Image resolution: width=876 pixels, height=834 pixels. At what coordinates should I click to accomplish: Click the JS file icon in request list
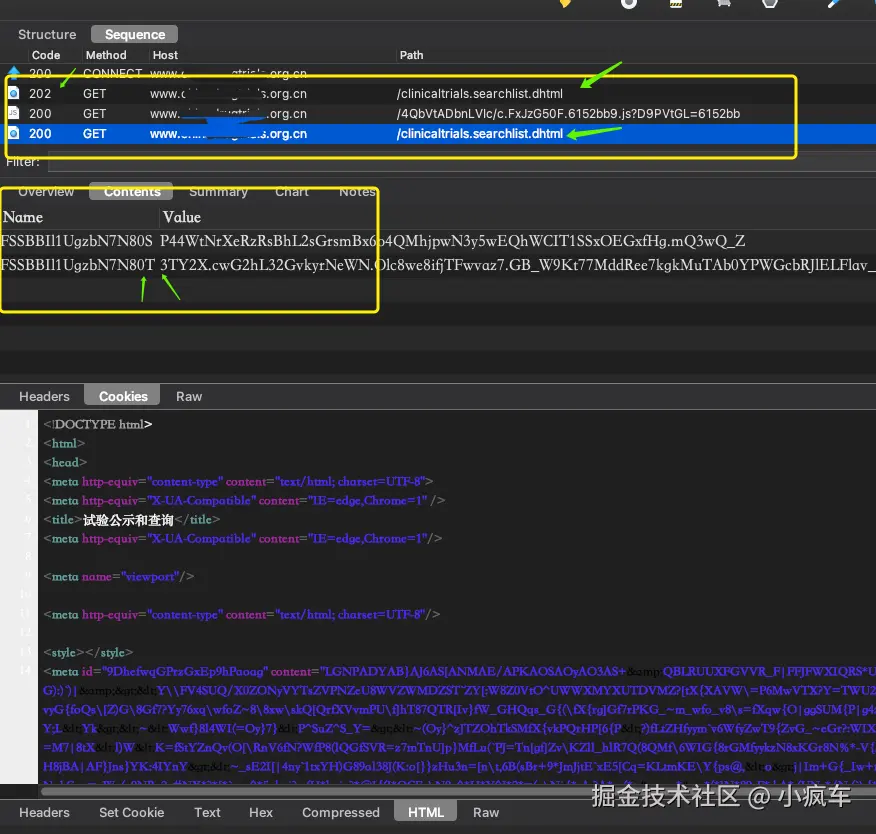14,113
